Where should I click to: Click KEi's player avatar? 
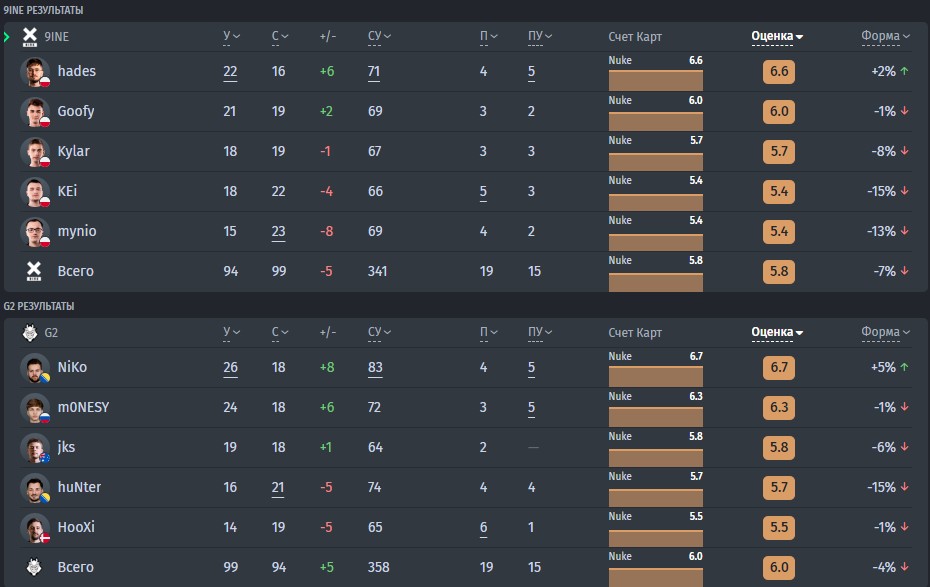(35, 192)
